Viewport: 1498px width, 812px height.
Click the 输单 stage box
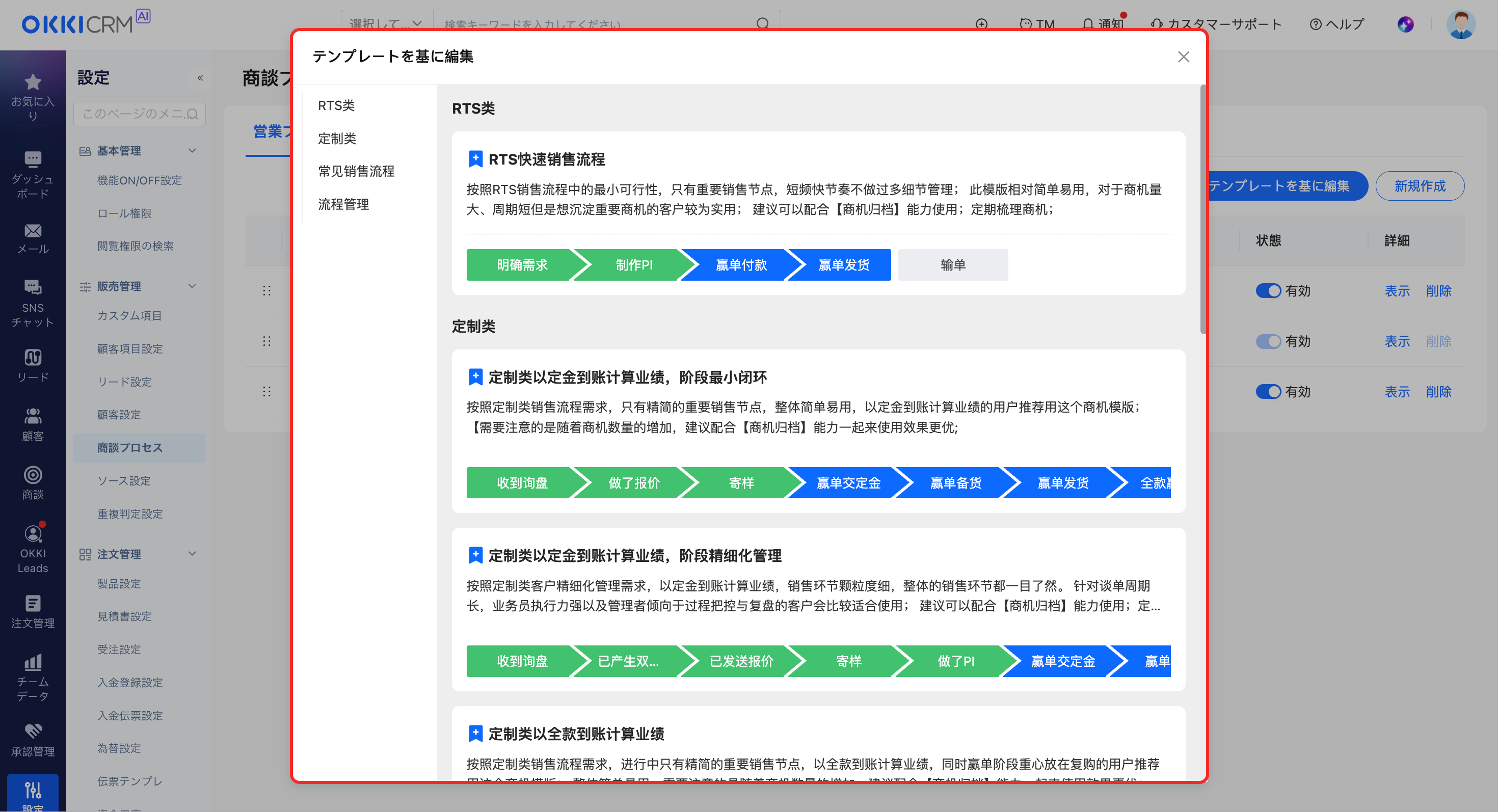(952, 265)
